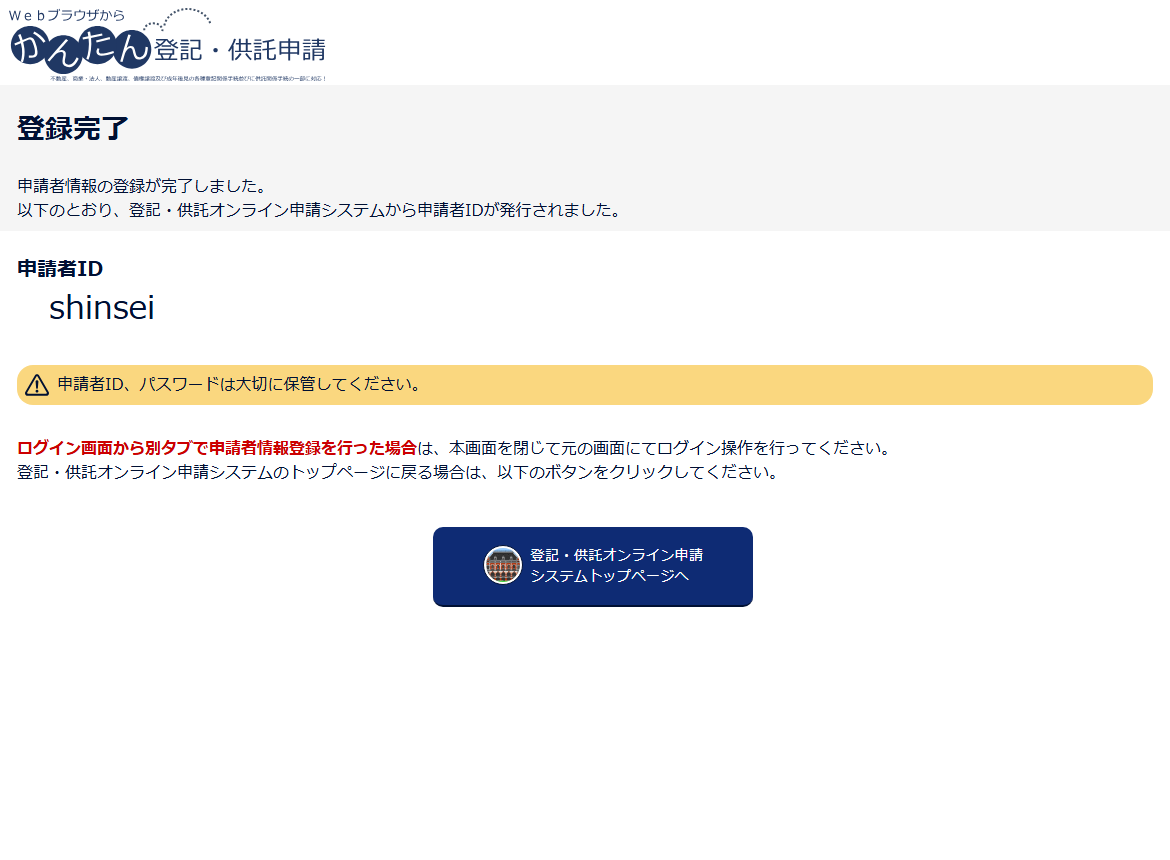Viewport: 1170px width, 860px height.
Task: Click the tiny caption line beneath the logo
Action: 188,78
